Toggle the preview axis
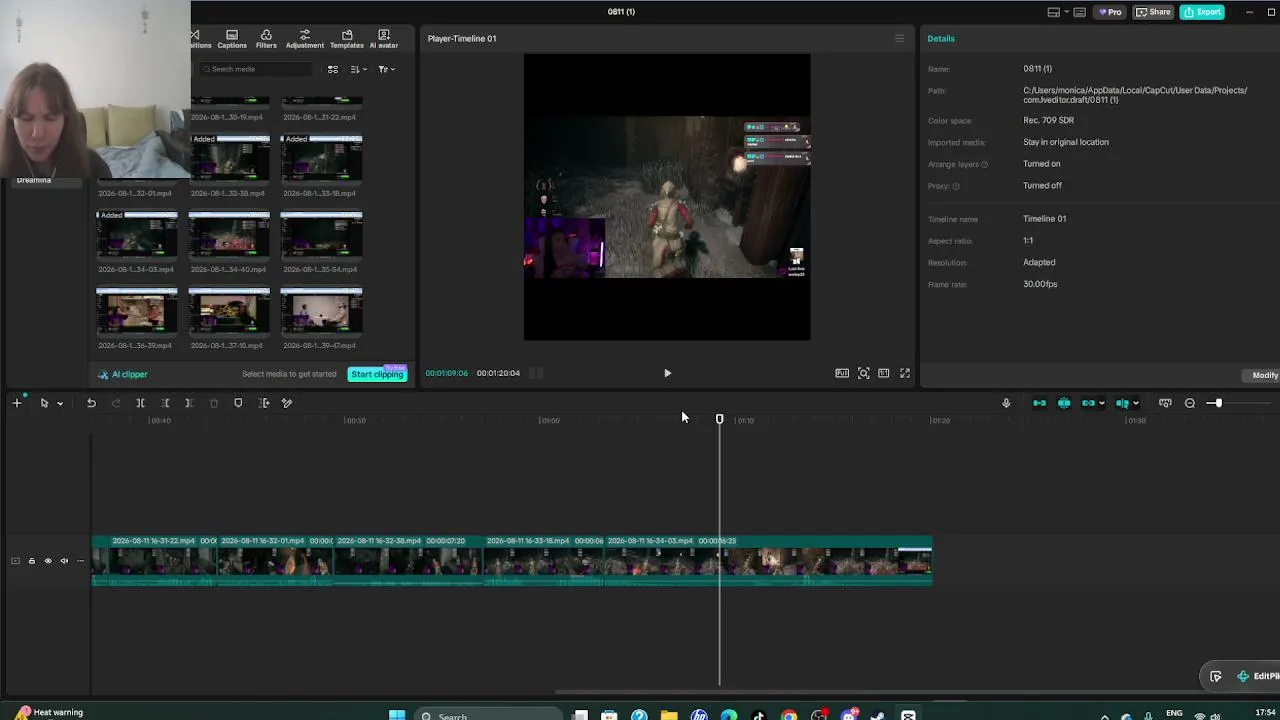The width and height of the screenshot is (1280, 720). point(1122,403)
